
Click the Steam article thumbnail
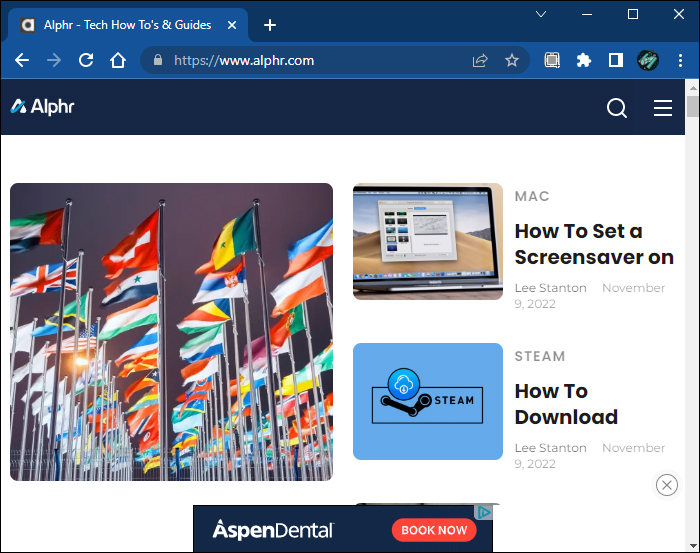[428, 401]
